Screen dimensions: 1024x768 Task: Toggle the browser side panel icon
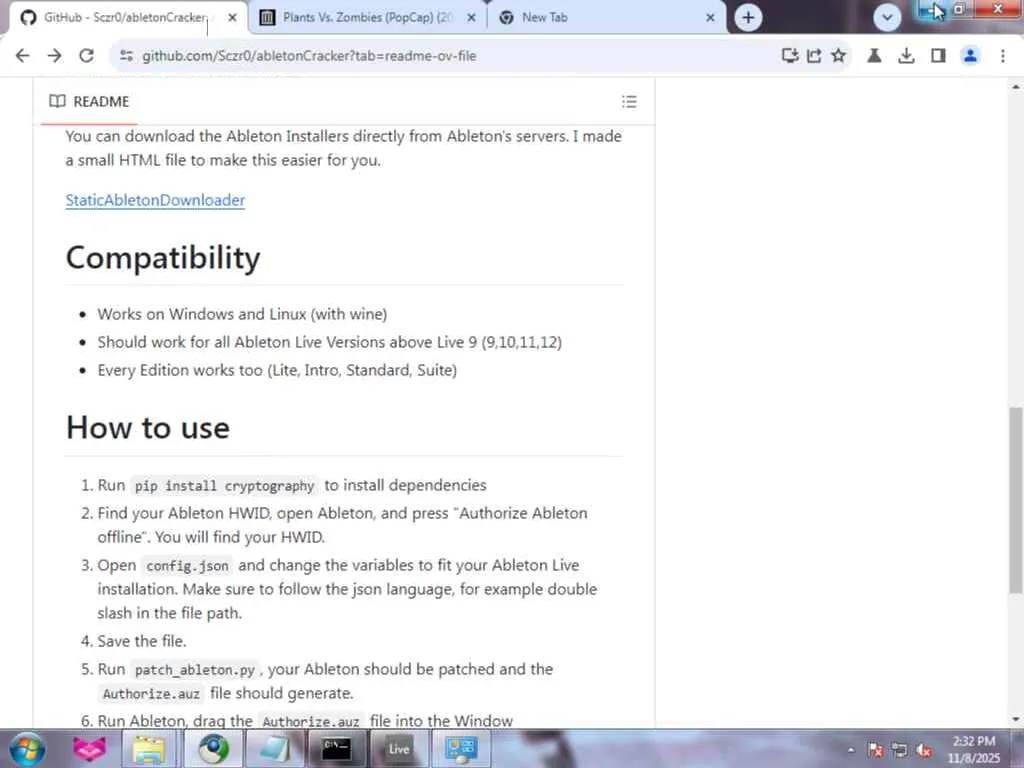[x=938, y=56]
